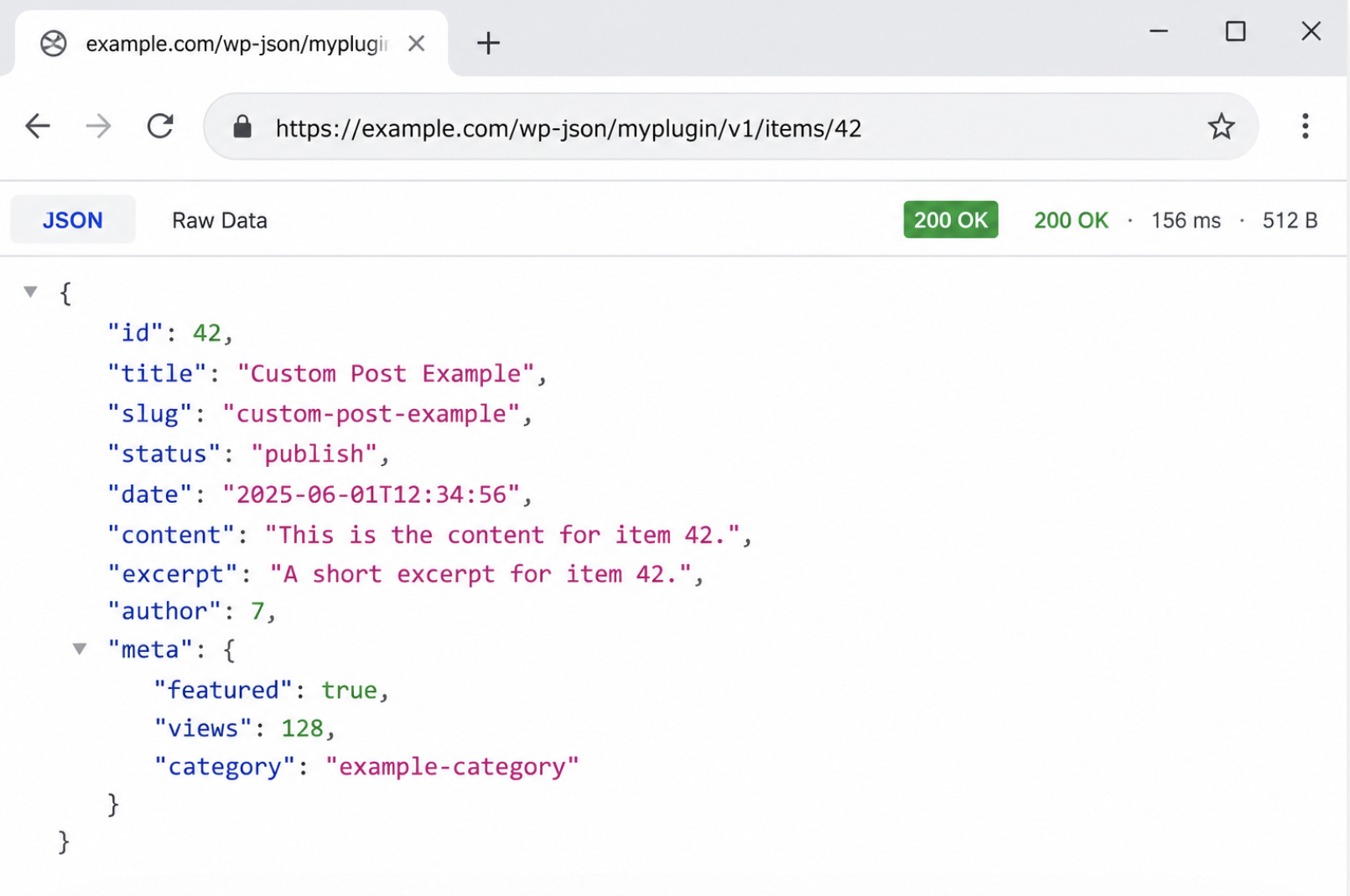Click the "status" key
This screenshot has width=1350, height=896.
[164, 453]
